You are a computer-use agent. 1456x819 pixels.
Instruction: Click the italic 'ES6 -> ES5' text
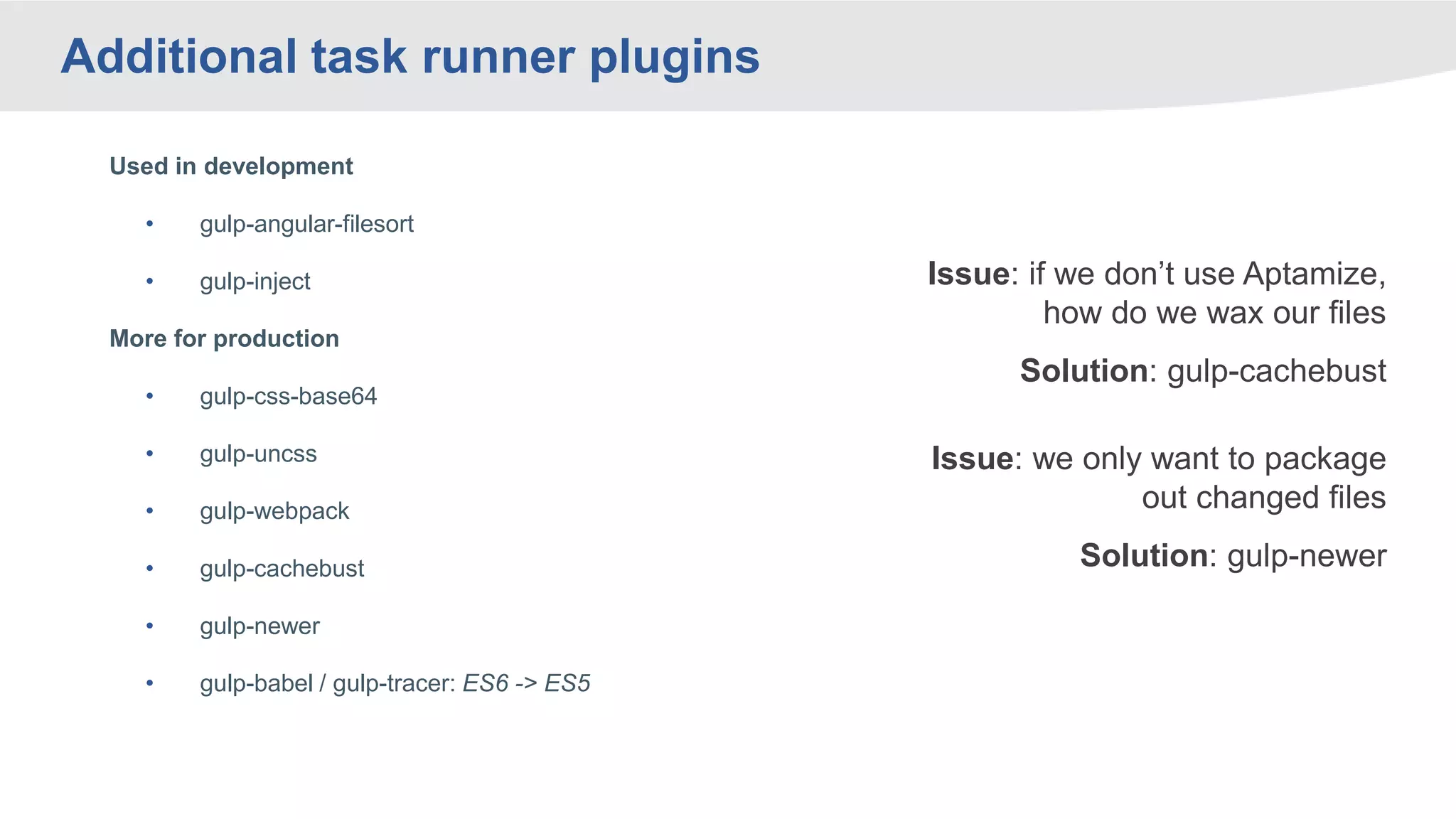tap(526, 683)
